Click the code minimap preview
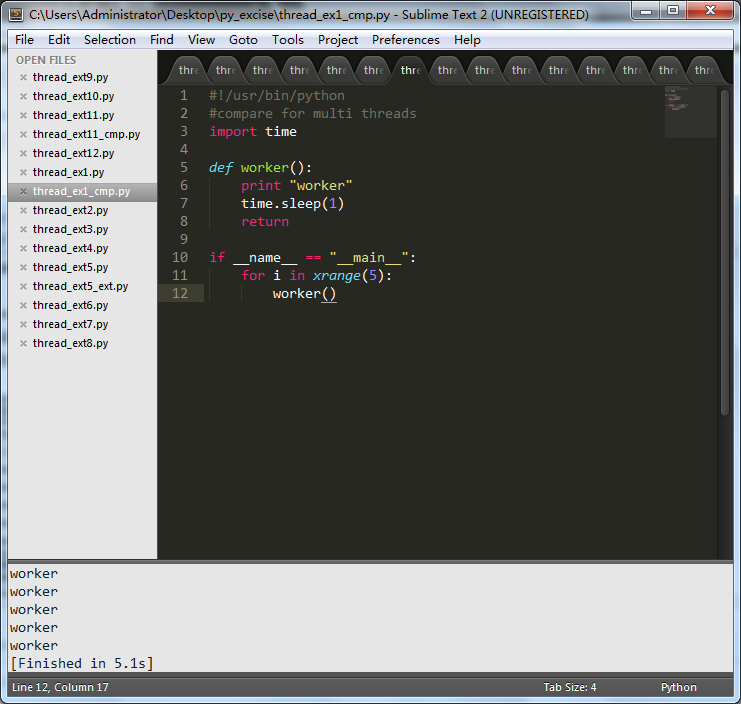Screen dimensions: 741x704 pos(690,110)
